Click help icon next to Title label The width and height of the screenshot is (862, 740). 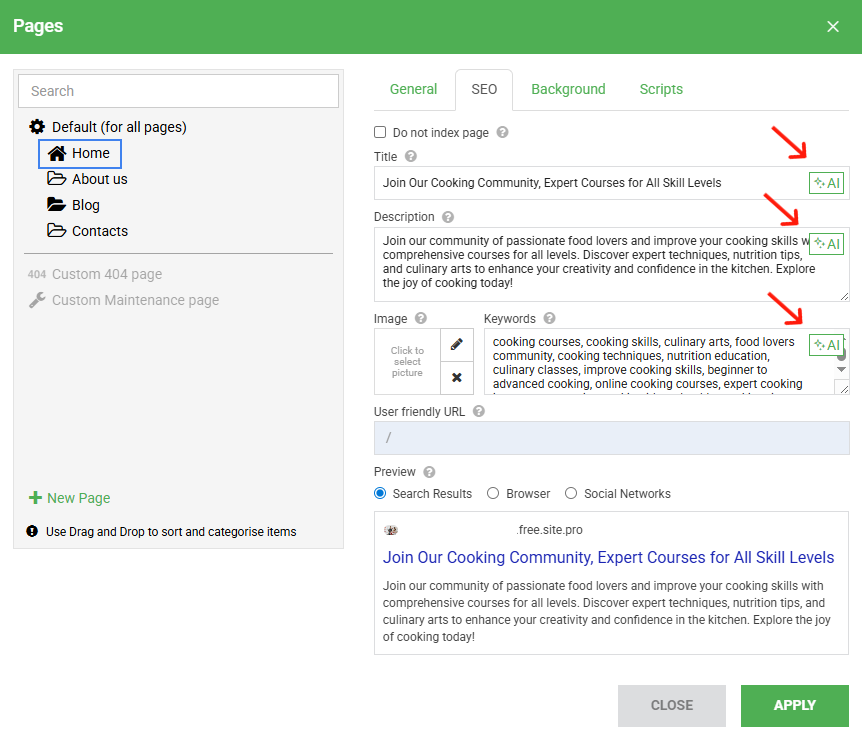[x=411, y=157]
